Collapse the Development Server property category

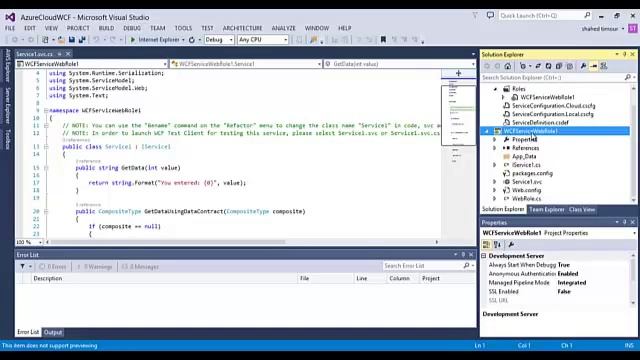[484, 256]
